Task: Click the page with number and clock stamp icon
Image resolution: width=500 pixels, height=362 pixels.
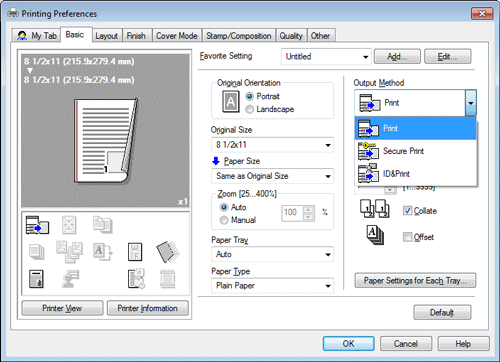Action: point(136,278)
